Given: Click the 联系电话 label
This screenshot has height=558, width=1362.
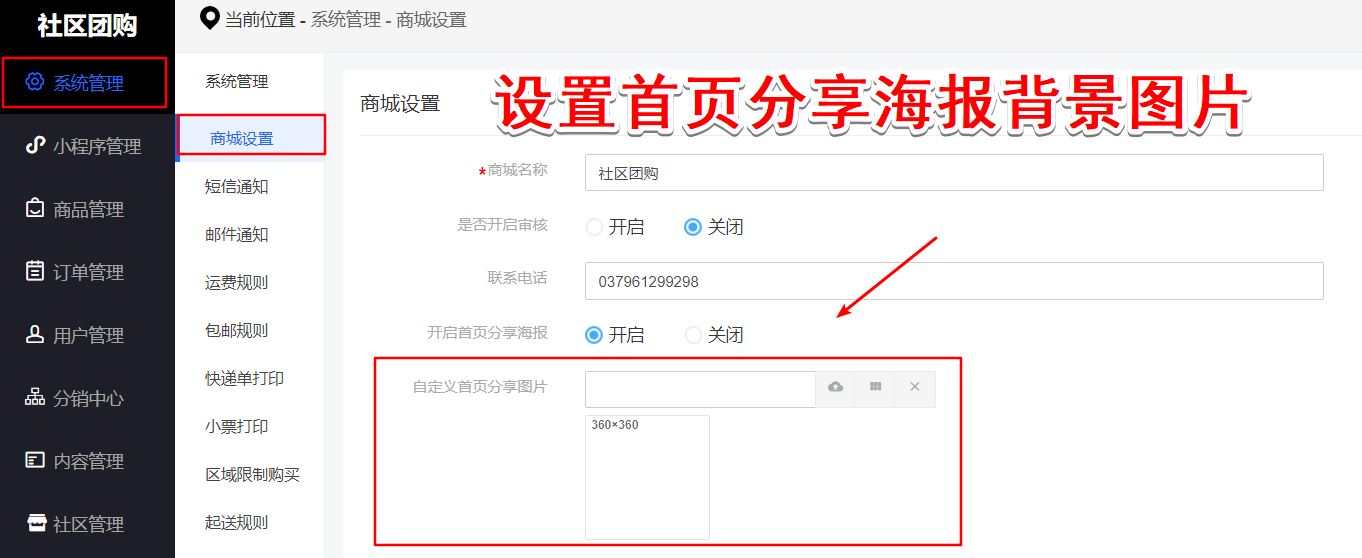Looking at the screenshot, I should (517, 278).
